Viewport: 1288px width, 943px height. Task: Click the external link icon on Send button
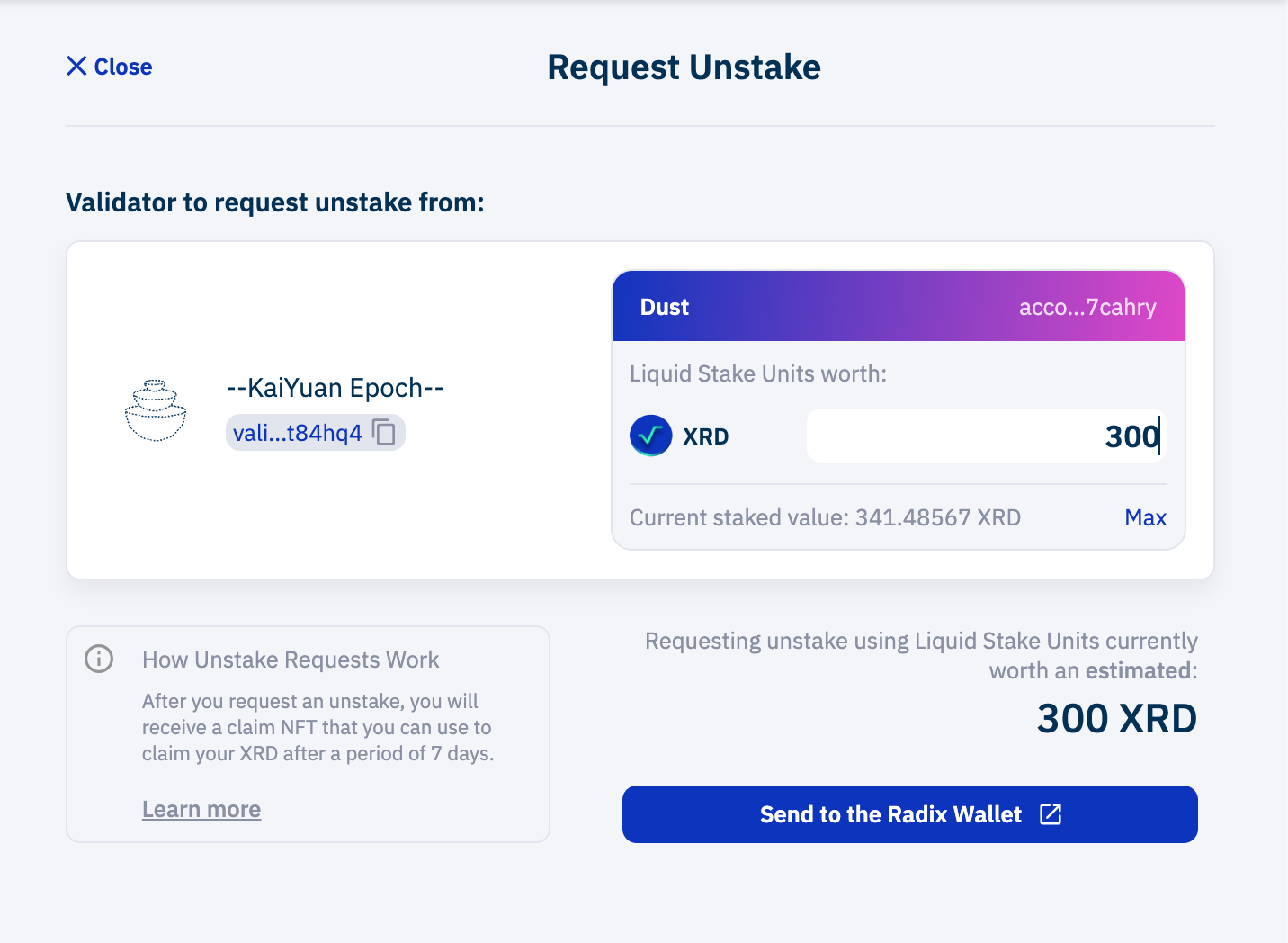[x=1051, y=814]
